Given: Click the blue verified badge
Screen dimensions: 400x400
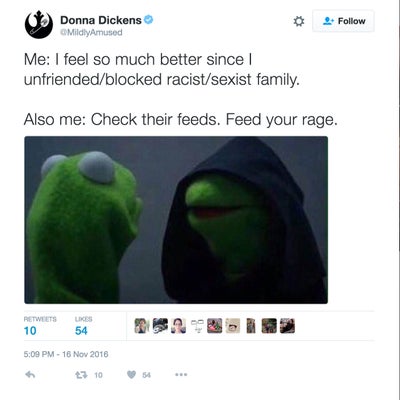Looking at the screenshot, I should (148, 20).
